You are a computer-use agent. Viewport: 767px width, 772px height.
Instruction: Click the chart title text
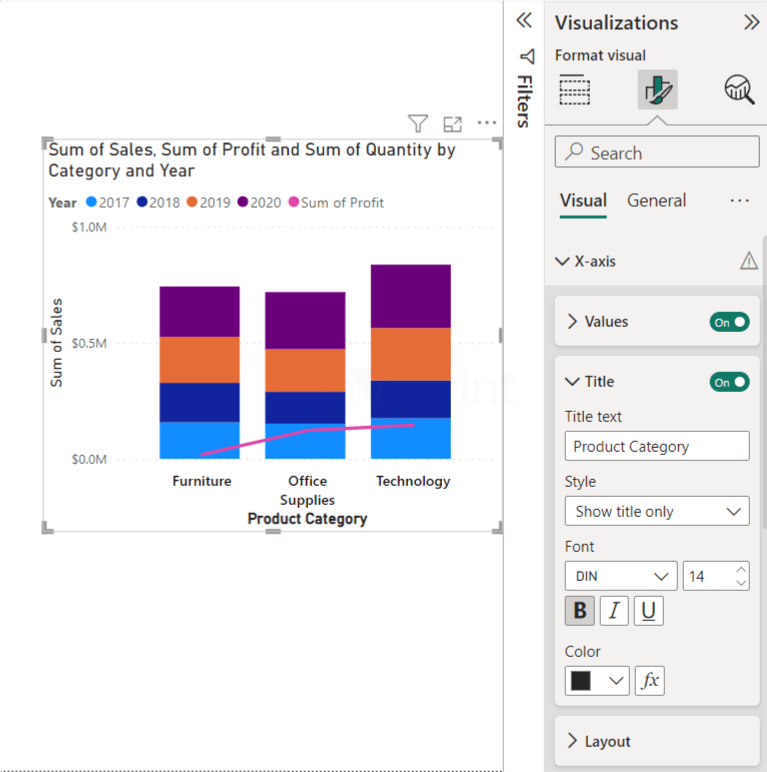click(x=252, y=160)
